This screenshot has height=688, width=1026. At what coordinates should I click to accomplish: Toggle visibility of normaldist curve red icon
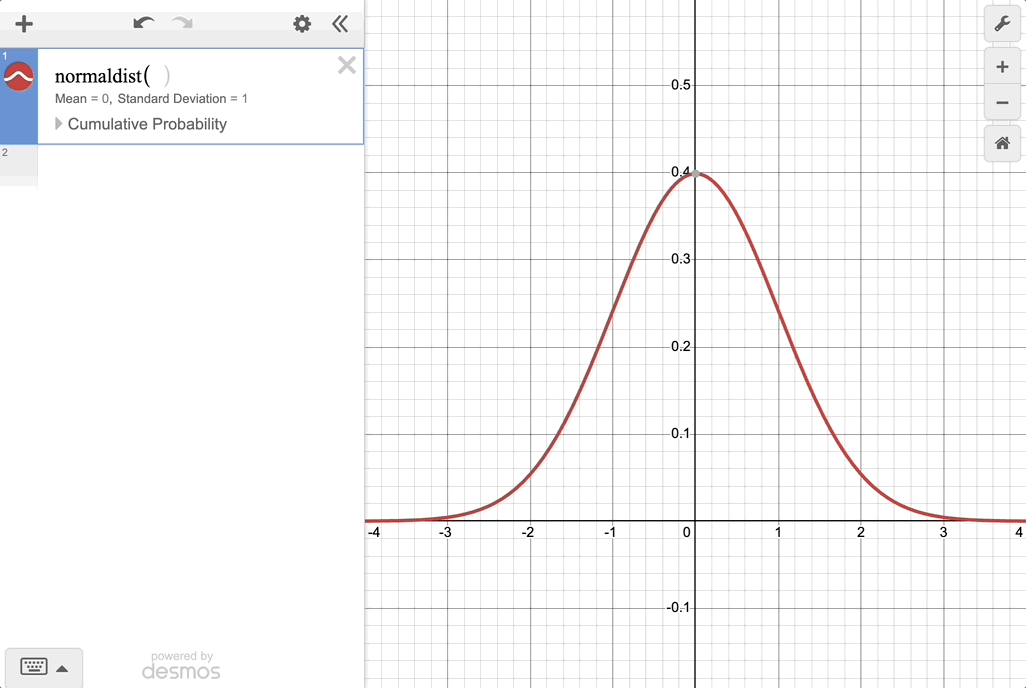click(19, 76)
